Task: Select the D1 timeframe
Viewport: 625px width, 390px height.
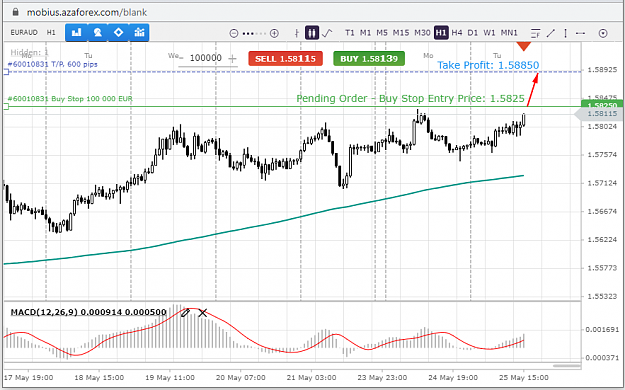Action: (473, 33)
